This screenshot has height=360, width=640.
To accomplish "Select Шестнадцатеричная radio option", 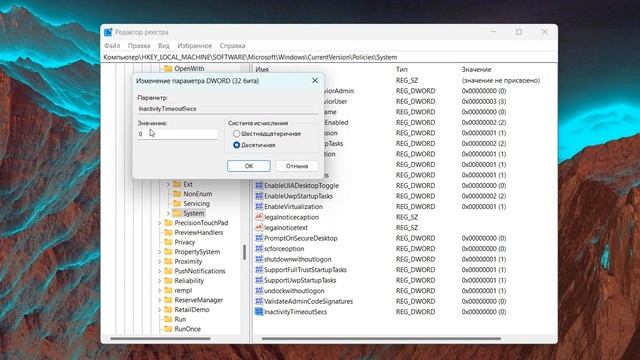I will click(x=236, y=133).
